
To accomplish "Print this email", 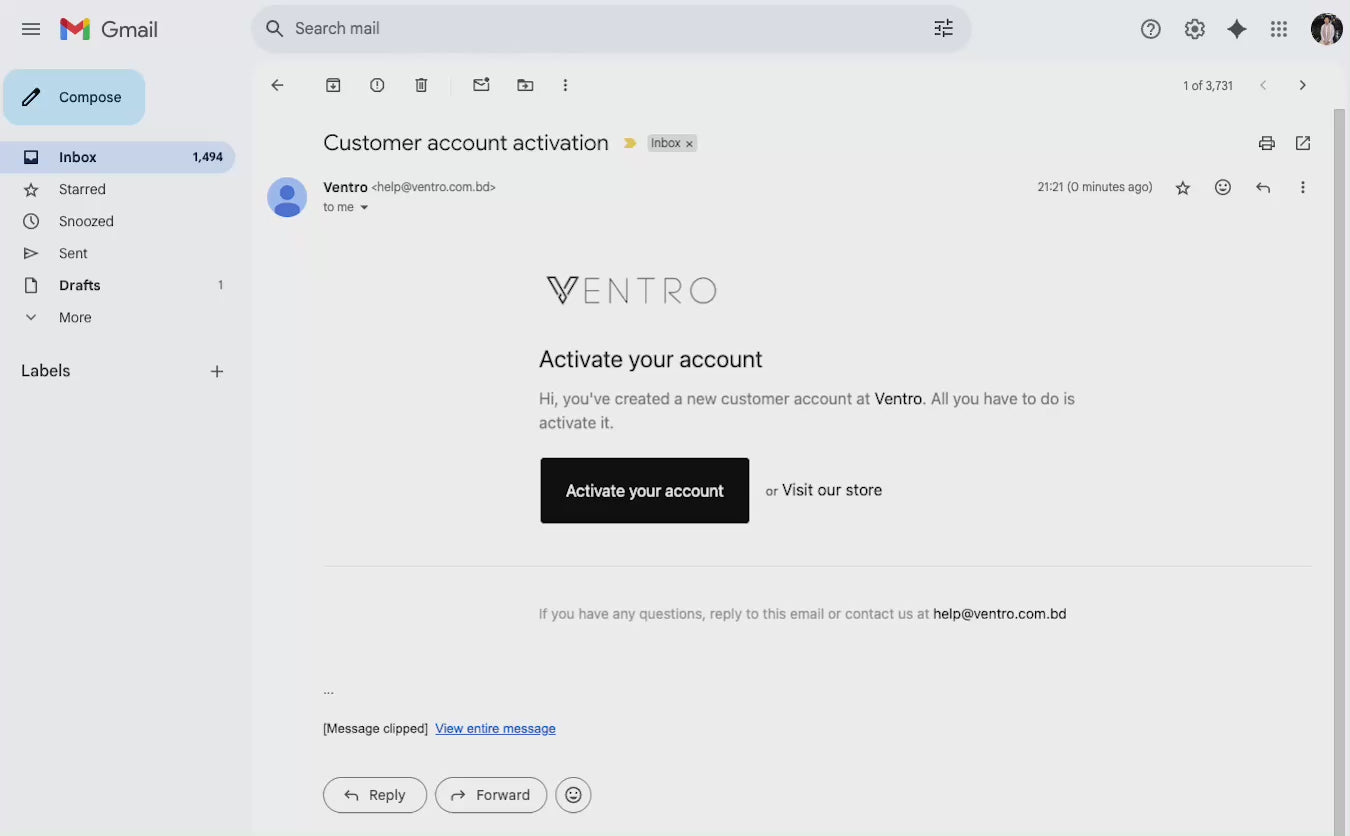I will tap(1266, 143).
